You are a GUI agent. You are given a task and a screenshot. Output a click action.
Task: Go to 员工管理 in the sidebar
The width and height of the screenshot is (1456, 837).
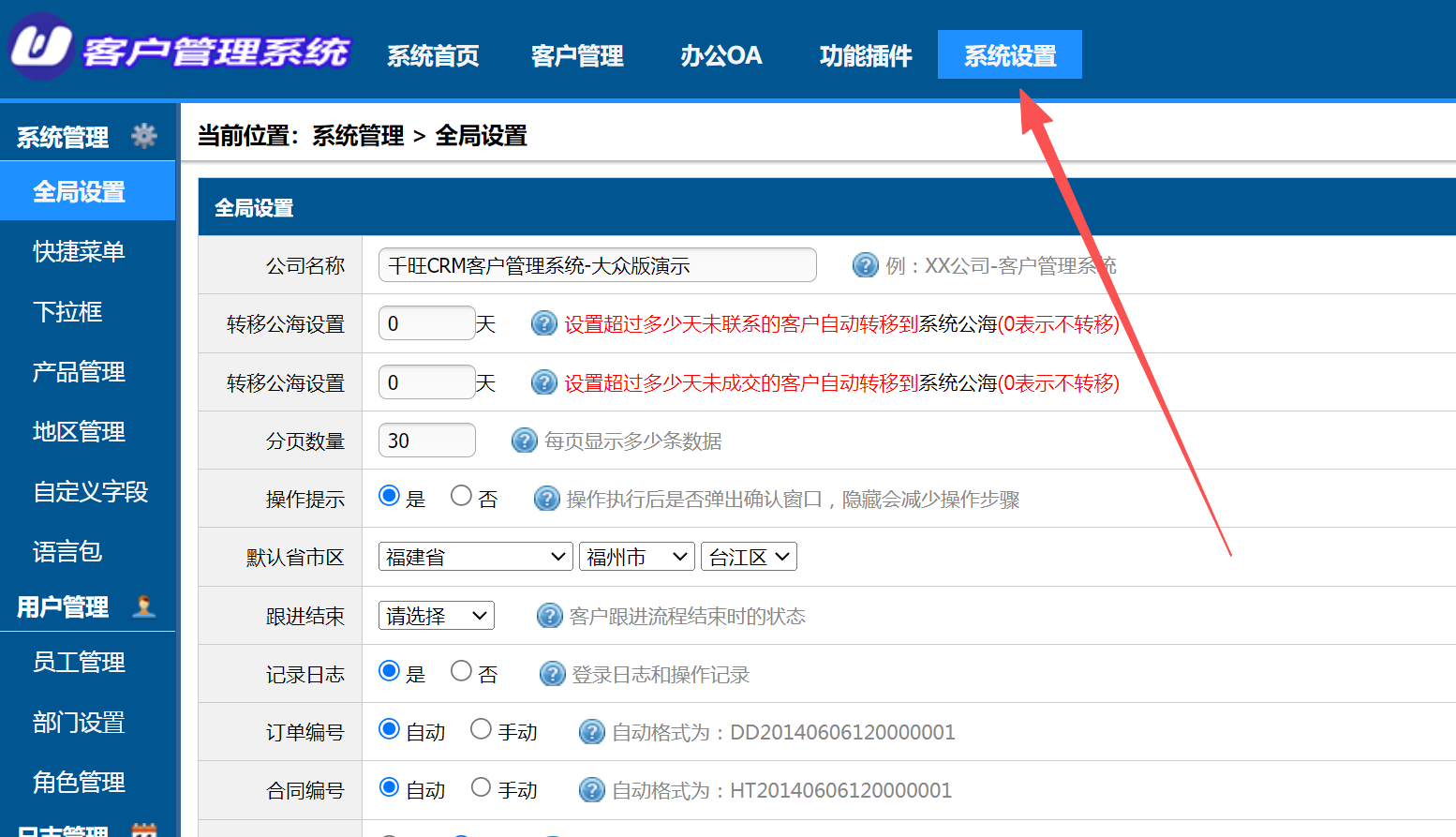click(79, 663)
